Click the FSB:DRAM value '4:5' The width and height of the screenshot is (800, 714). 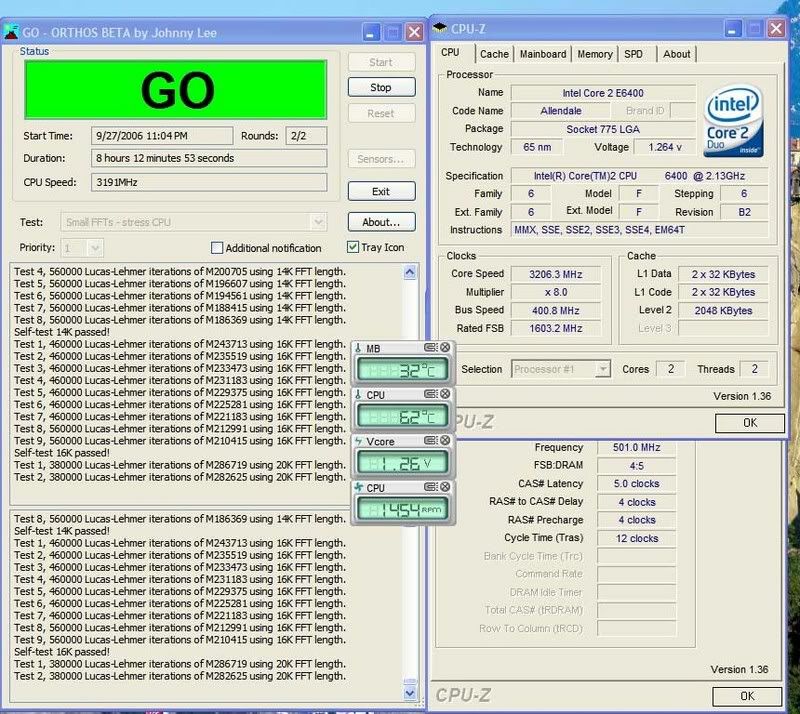[x=636, y=466]
